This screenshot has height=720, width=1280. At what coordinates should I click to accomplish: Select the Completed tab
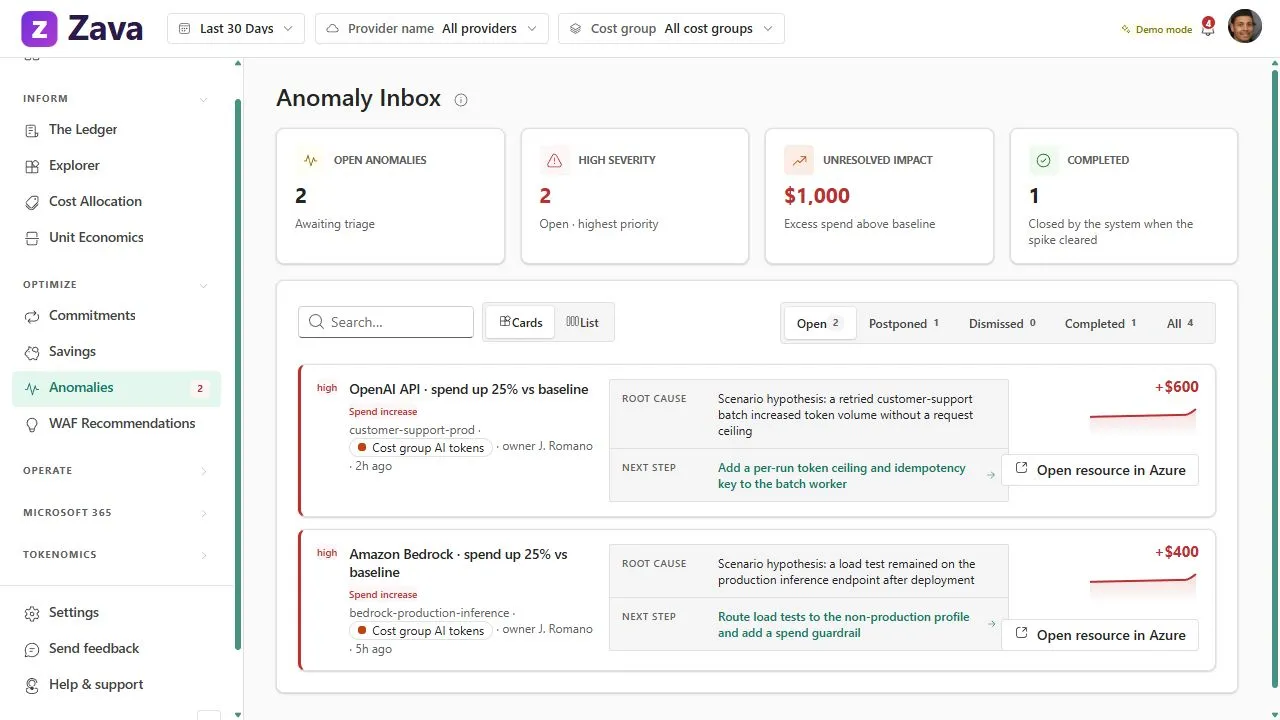coord(1100,323)
